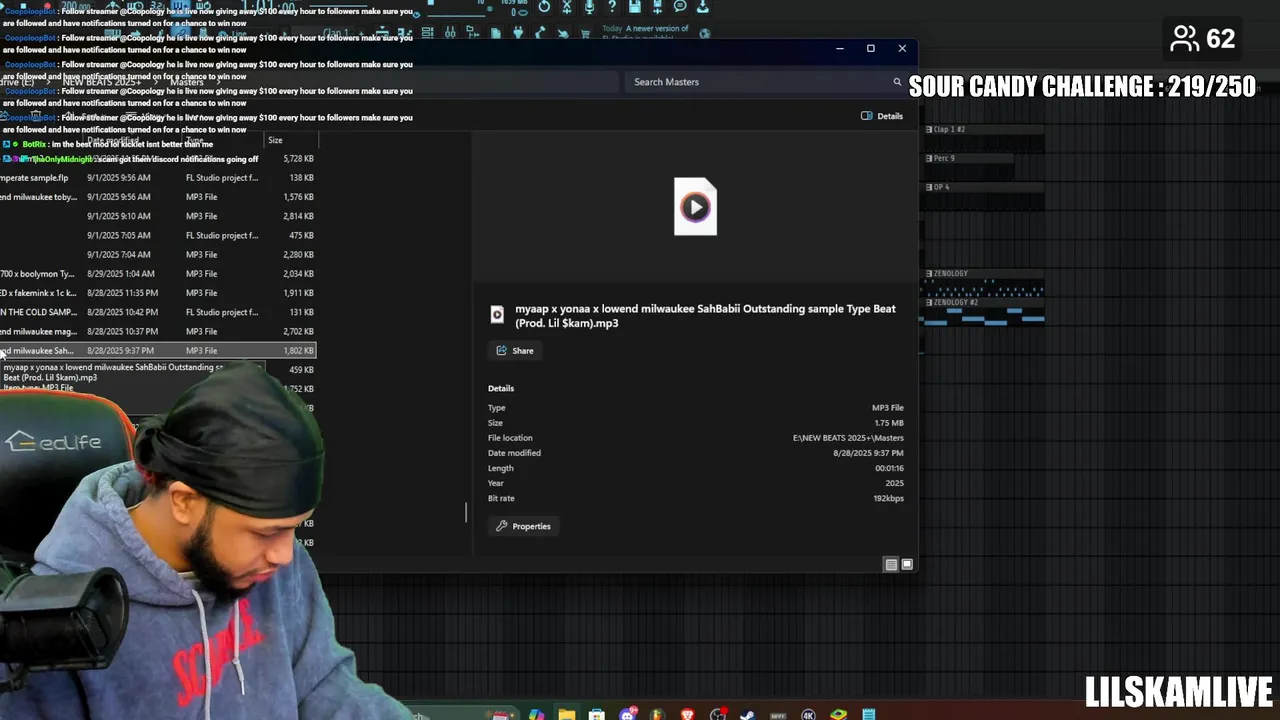Screen dimensions: 1280x720
Task: Click the speech bubble icon in FL Studio toolbar
Action: click(680, 6)
